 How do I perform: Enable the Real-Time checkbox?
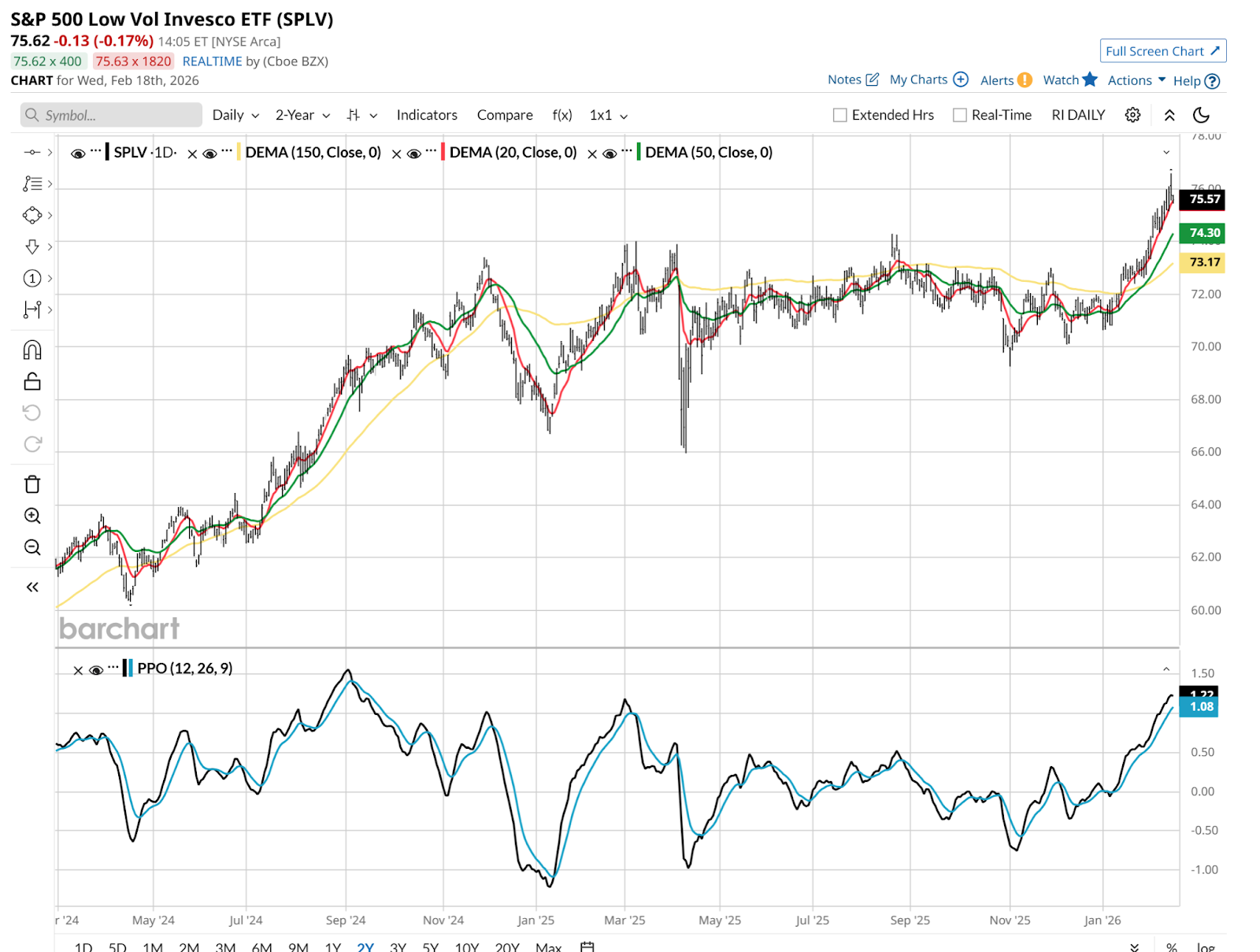tap(960, 115)
